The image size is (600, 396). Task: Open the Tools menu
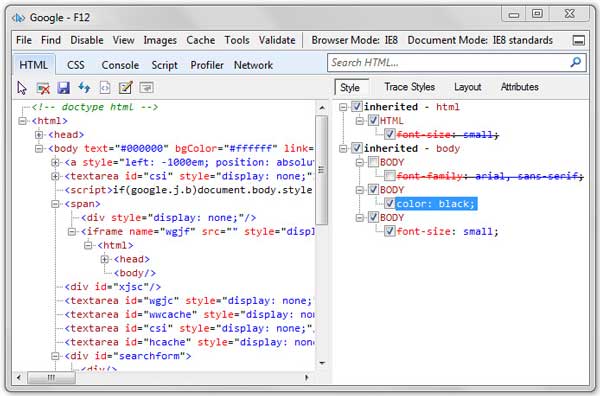[237, 40]
